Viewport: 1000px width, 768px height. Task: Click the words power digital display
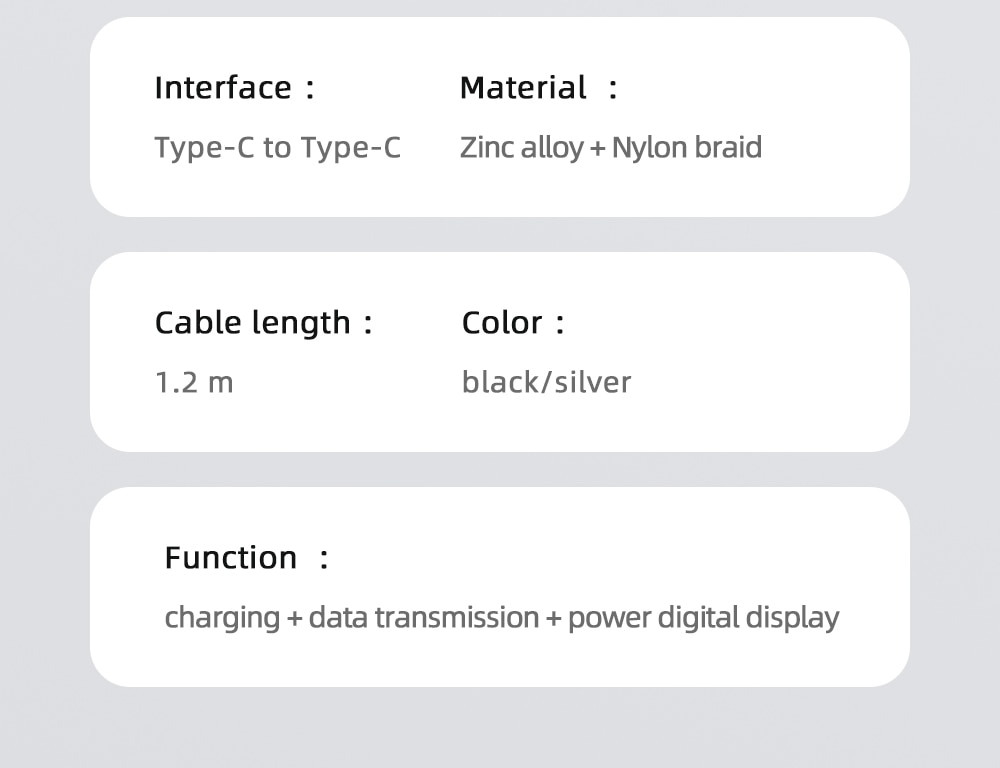point(703,618)
